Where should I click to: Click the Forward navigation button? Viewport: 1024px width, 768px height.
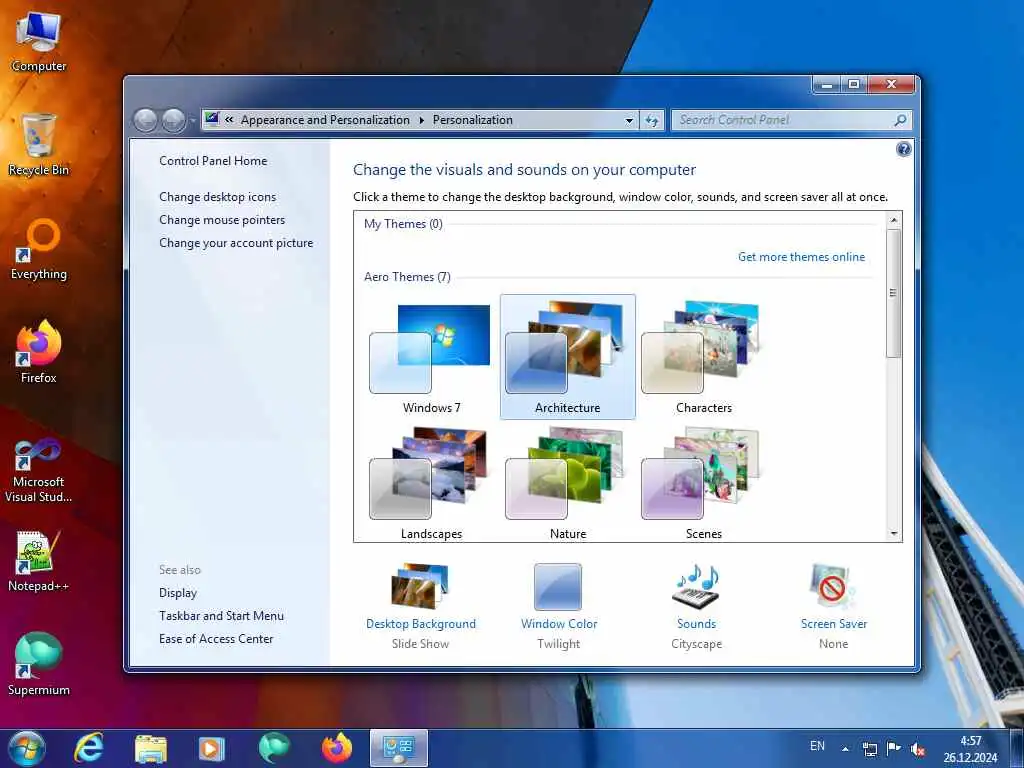point(174,120)
